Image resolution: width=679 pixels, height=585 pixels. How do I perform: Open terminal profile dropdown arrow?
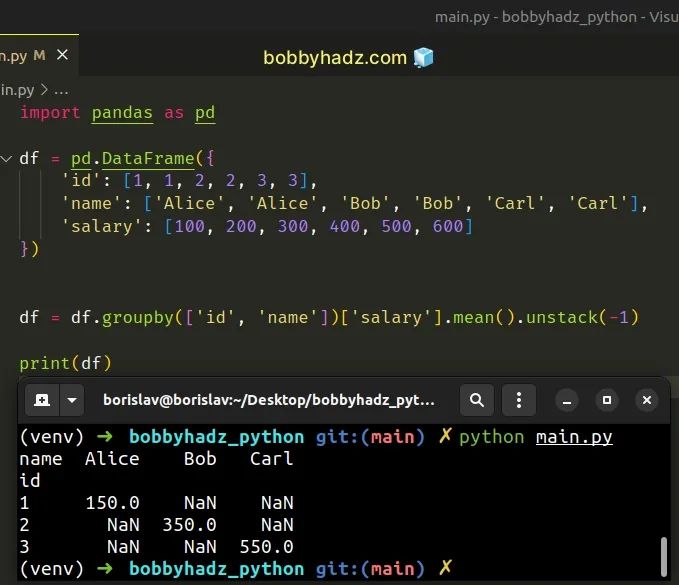pos(72,400)
